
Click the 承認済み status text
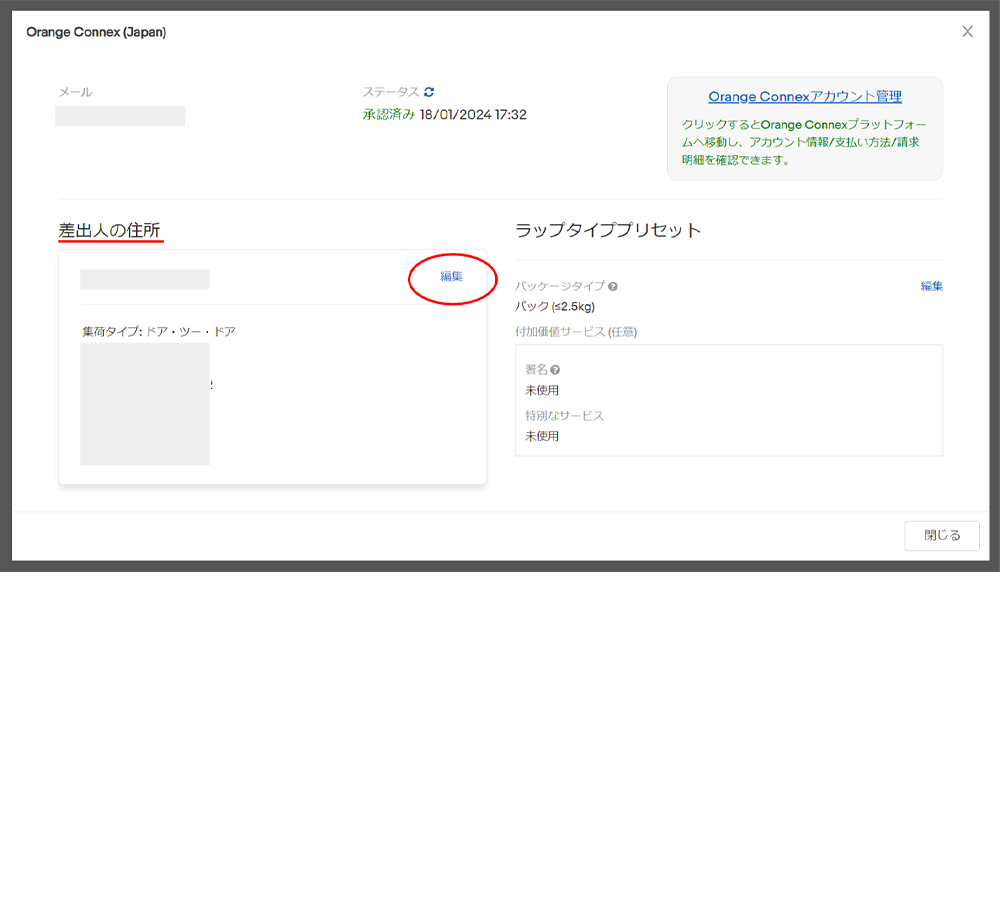[388, 115]
